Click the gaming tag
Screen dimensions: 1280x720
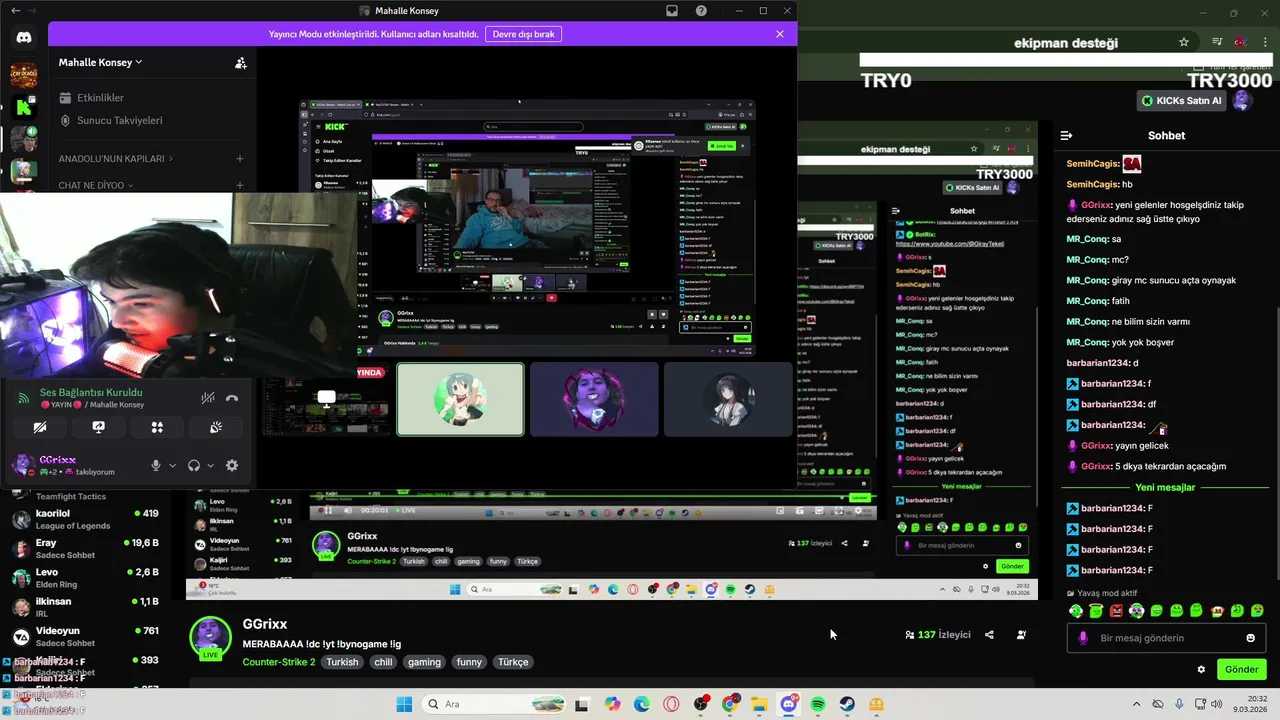[x=424, y=662]
